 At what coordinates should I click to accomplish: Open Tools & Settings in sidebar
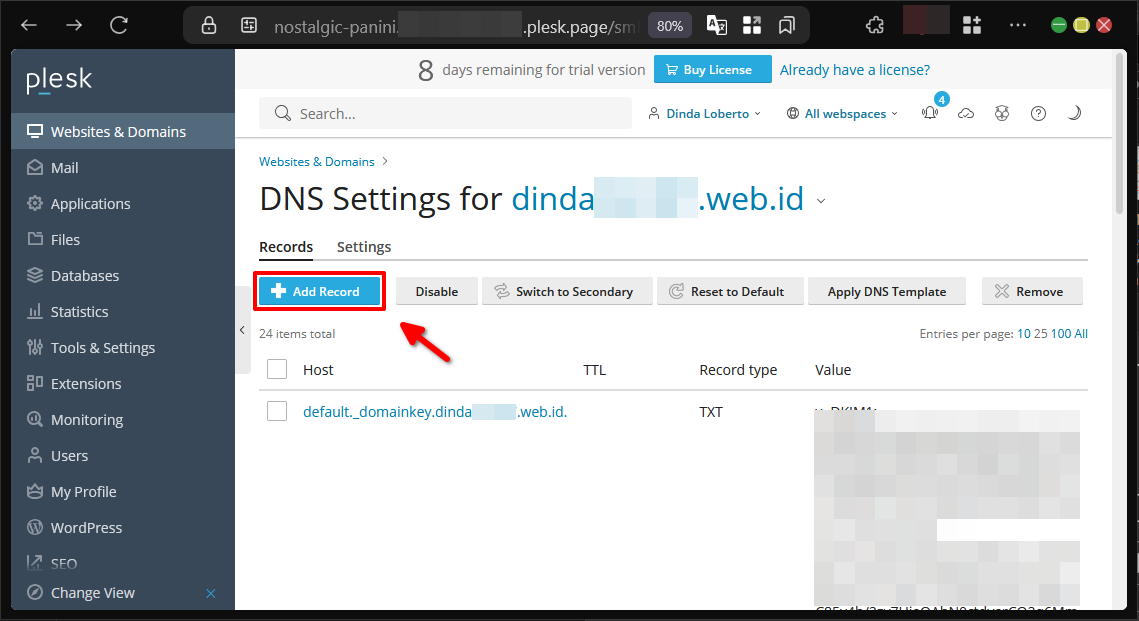point(103,348)
